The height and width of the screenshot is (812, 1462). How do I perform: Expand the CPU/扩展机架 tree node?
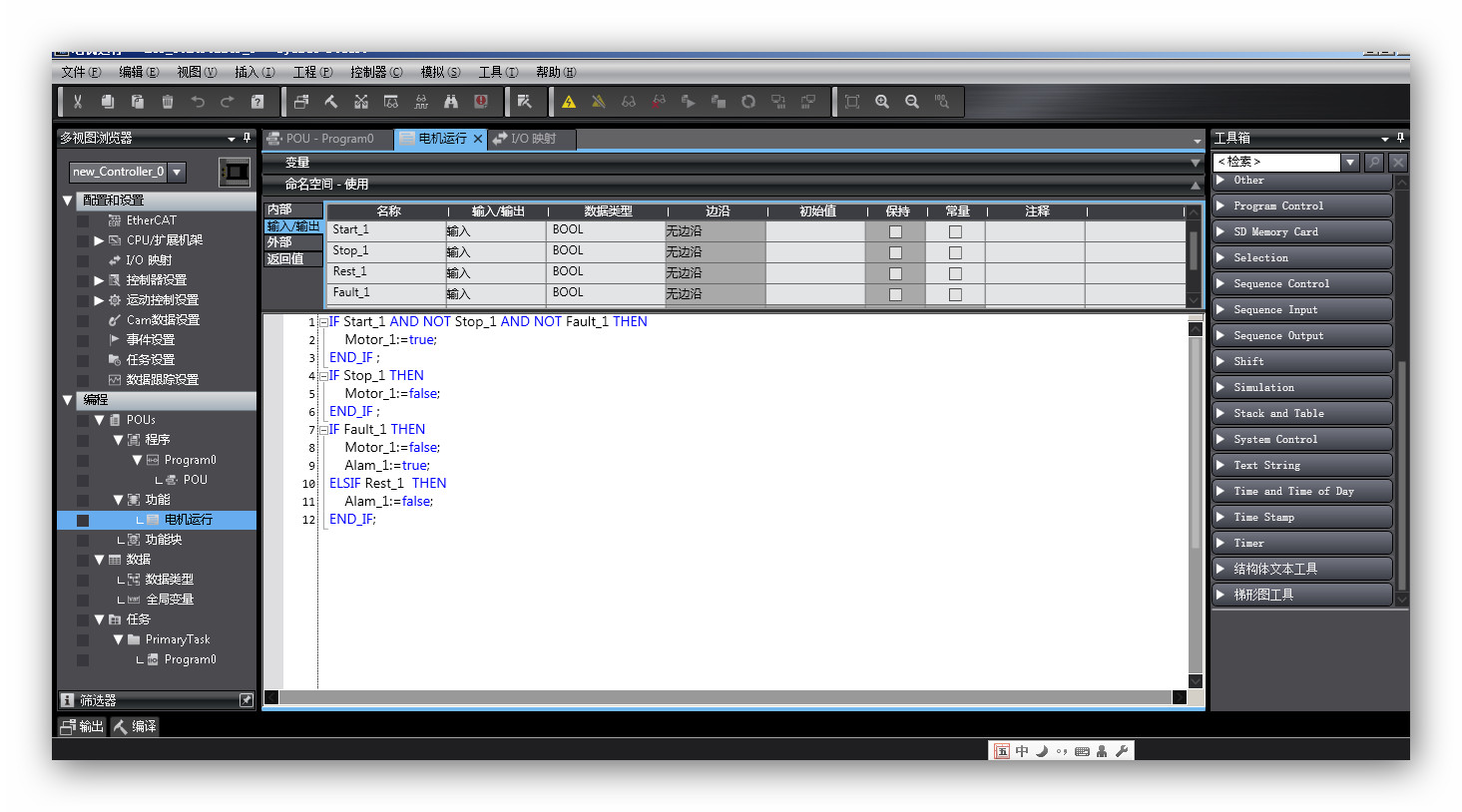coord(99,240)
